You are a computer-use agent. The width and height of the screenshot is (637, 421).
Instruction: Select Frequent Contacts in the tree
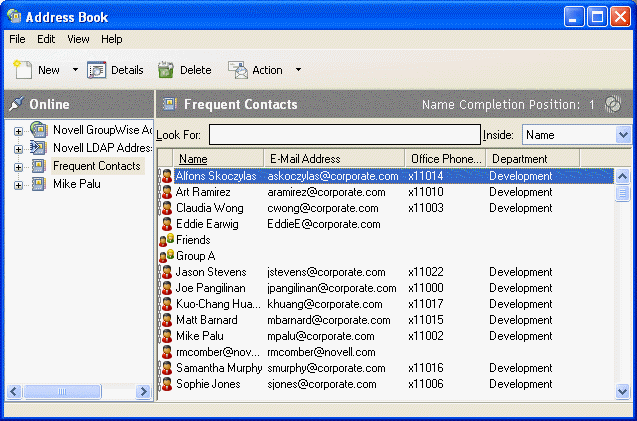point(97,166)
